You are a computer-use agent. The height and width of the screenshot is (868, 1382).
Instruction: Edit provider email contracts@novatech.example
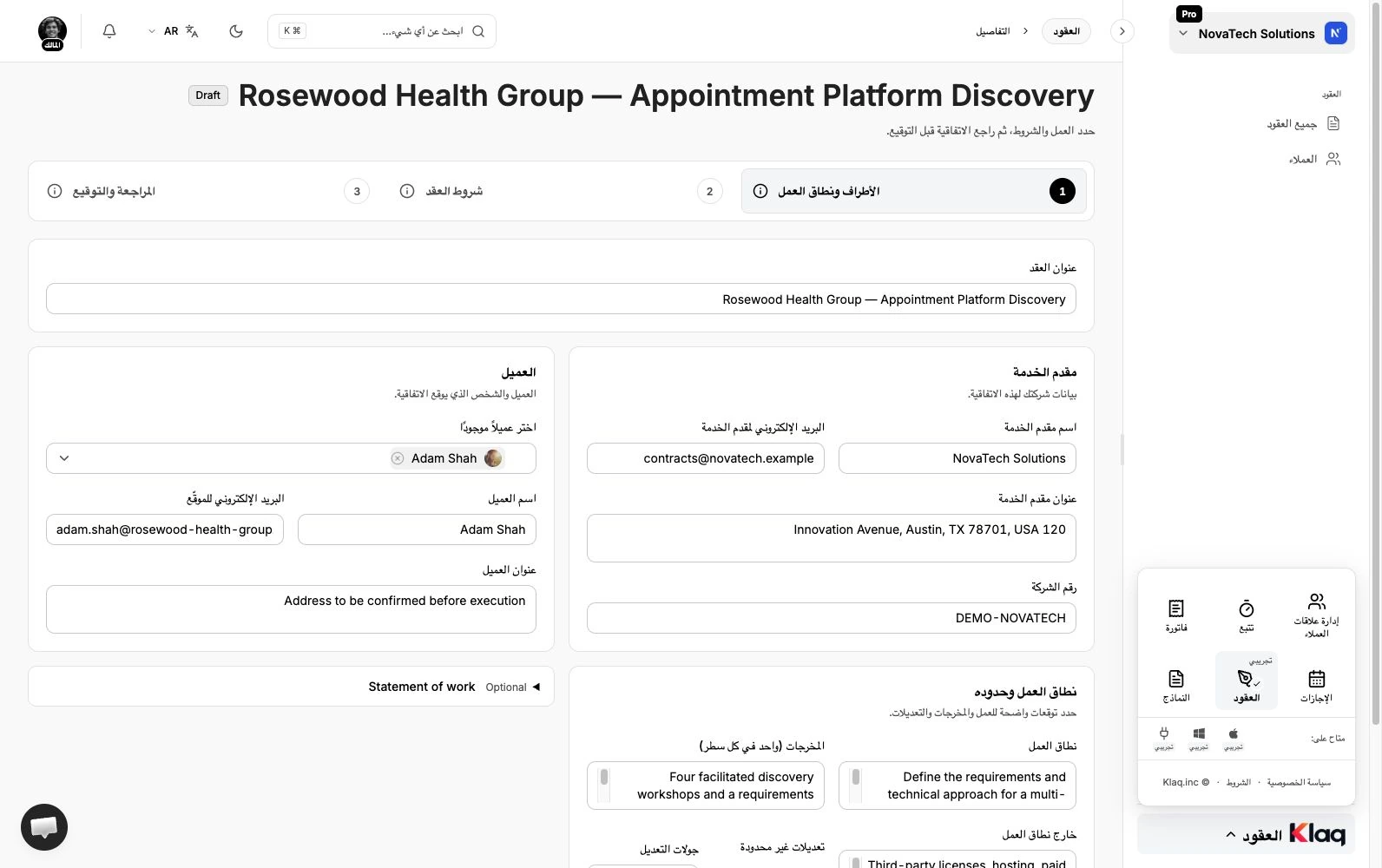[706, 458]
